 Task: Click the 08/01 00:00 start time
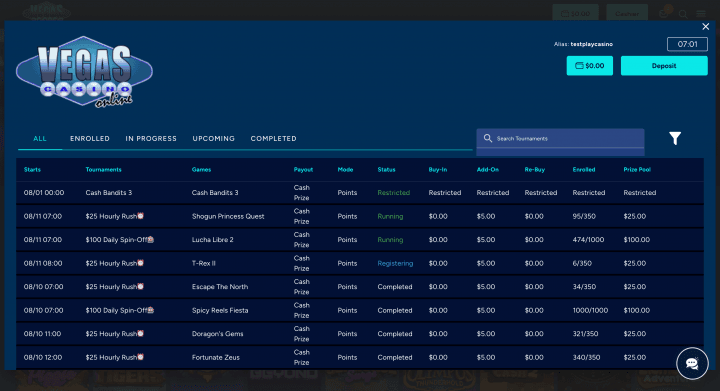point(44,193)
